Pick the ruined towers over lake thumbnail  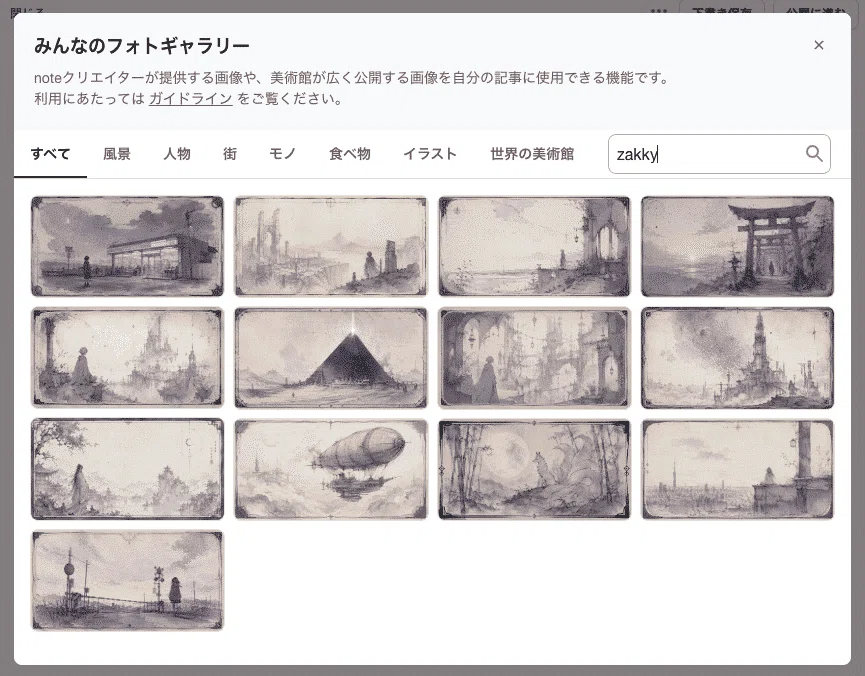(331, 246)
